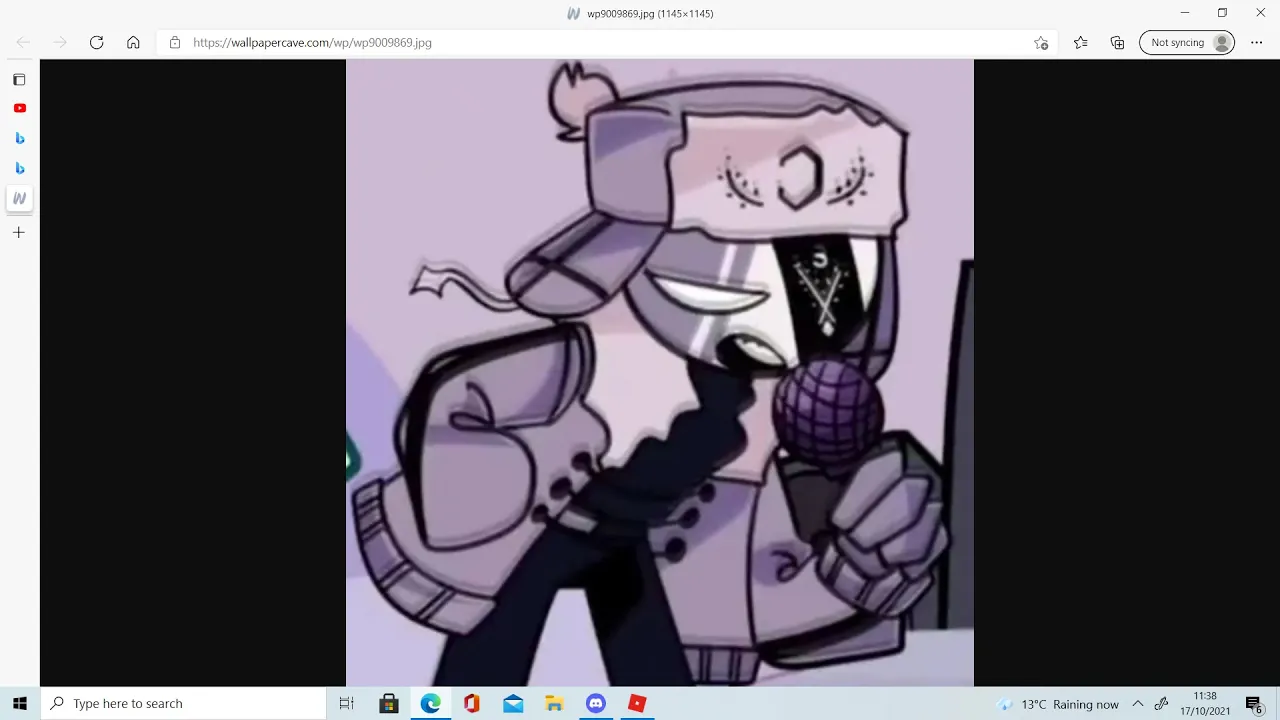The width and height of the screenshot is (1280, 720).
Task: Click the Type here to search box
Action: coord(184,703)
